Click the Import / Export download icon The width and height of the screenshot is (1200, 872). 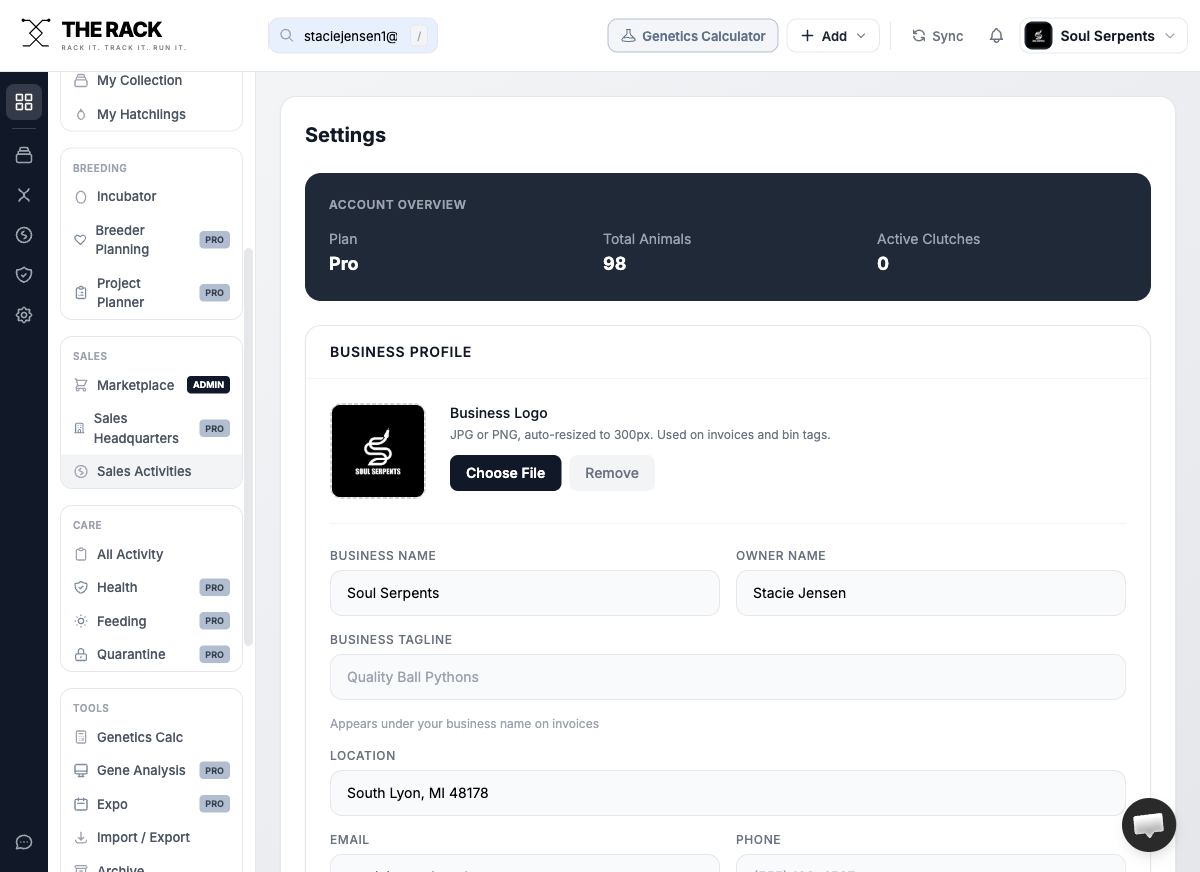81,837
